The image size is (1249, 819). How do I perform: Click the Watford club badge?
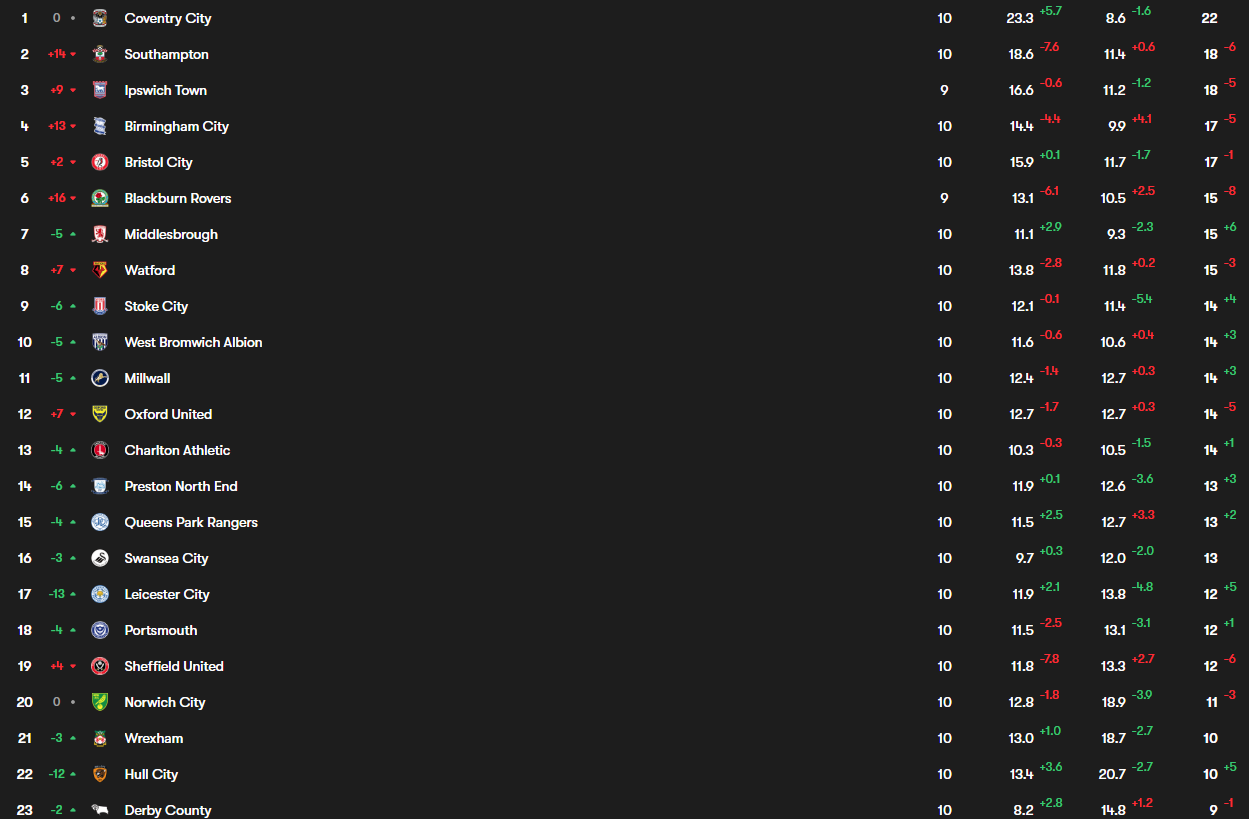coord(99,270)
